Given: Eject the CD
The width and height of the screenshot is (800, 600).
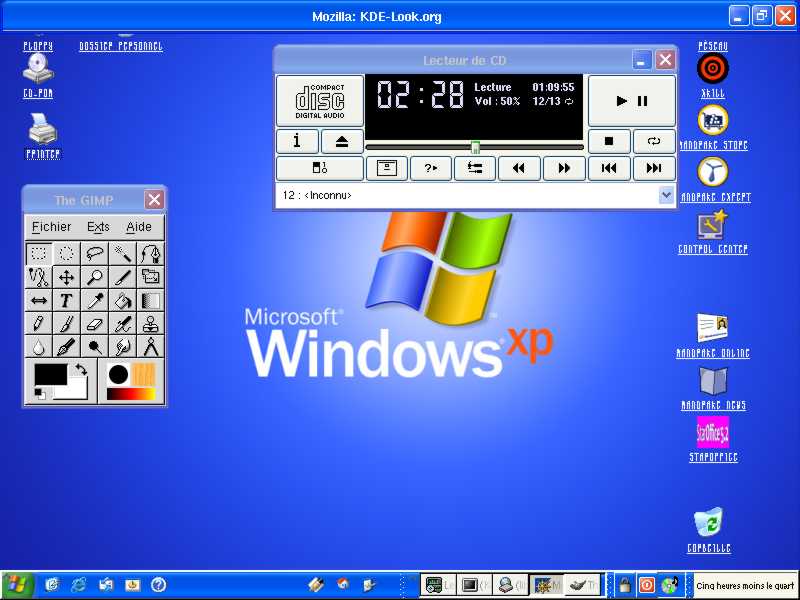Looking at the screenshot, I should (x=342, y=141).
